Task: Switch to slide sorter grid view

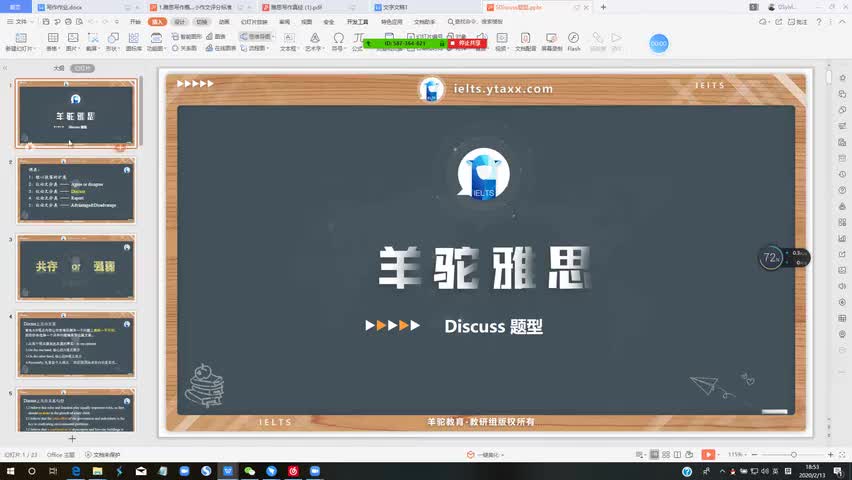Action: click(x=666, y=454)
